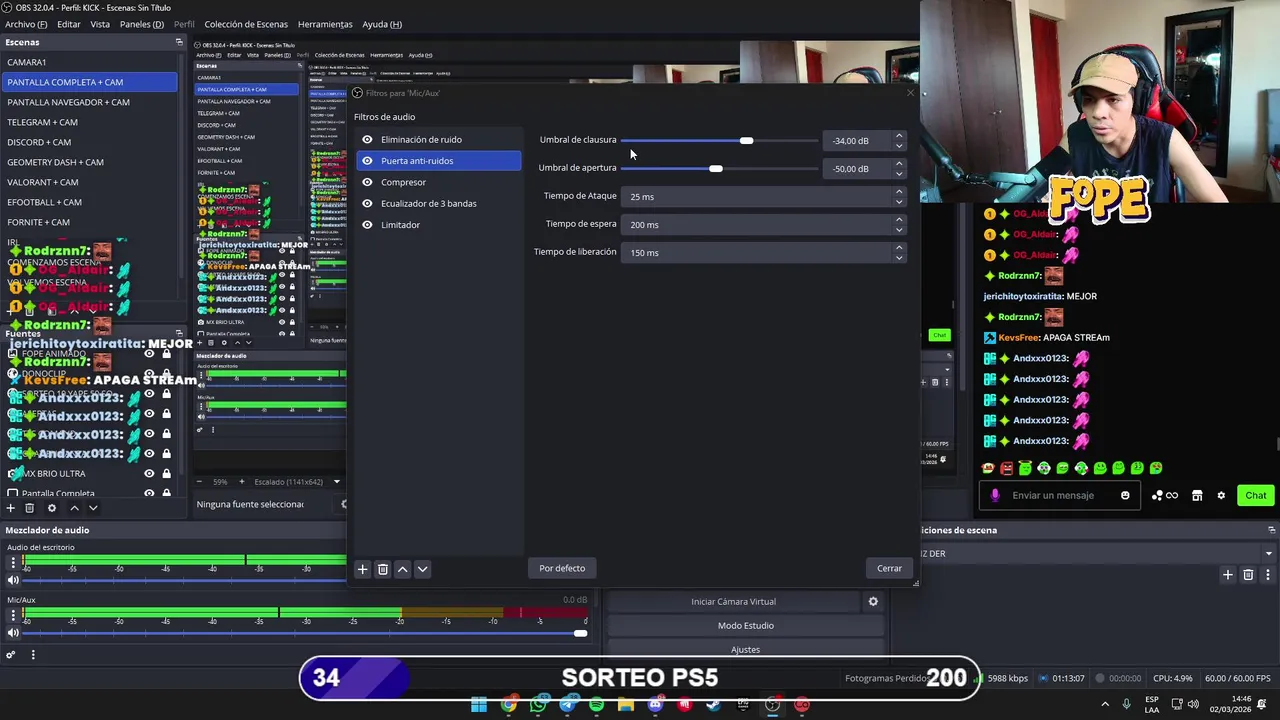The image size is (1280, 720).
Task: Delete selected filter with trash icon in filters dialog
Action: (x=382, y=569)
